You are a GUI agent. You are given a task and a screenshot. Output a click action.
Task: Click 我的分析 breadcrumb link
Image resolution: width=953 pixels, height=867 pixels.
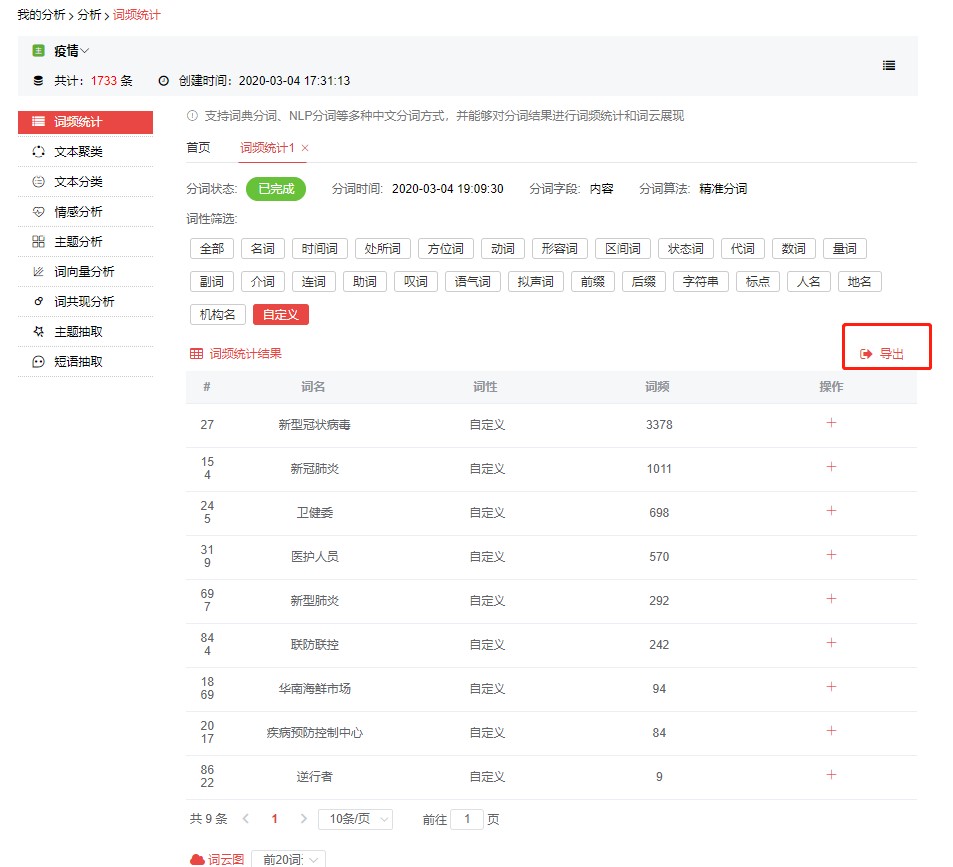40,15
